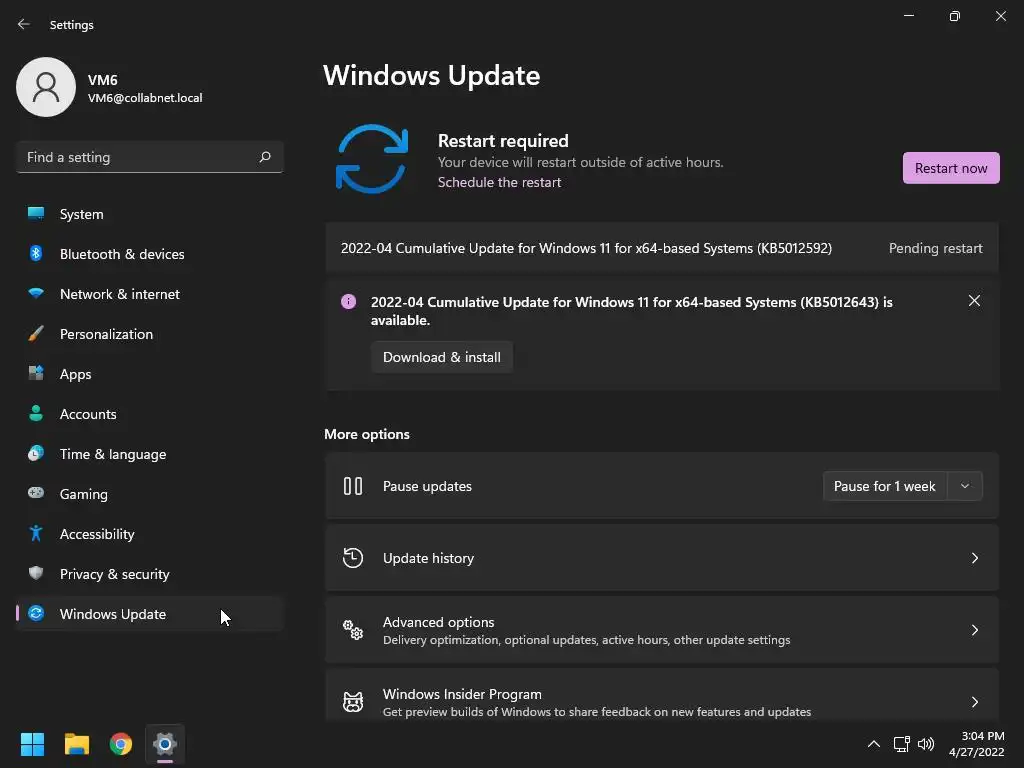Click the Pause updates icon
1024x768 pixels.
pos(353,486)
